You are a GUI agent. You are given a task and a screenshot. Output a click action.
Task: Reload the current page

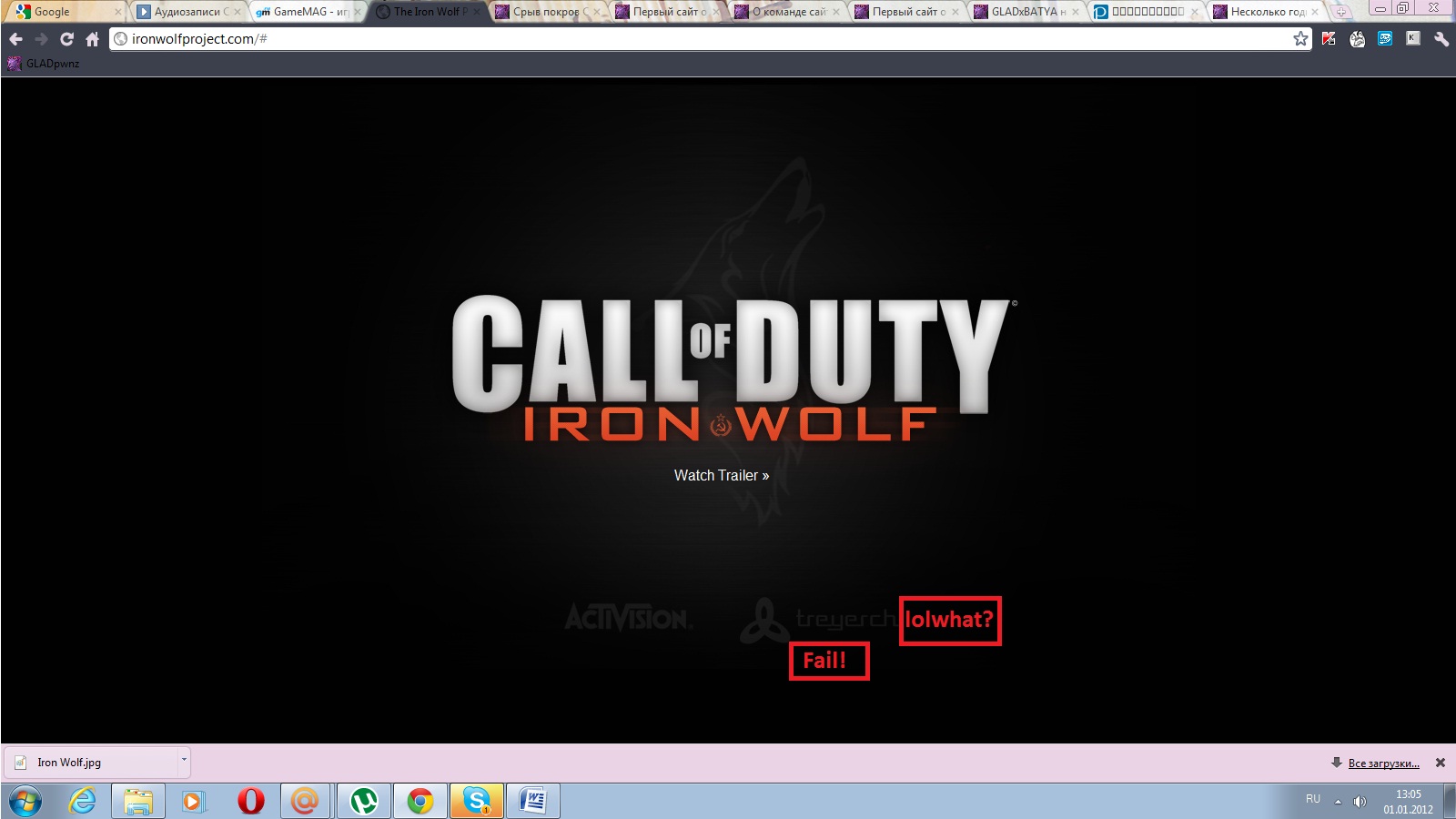[x=66, y=39]
